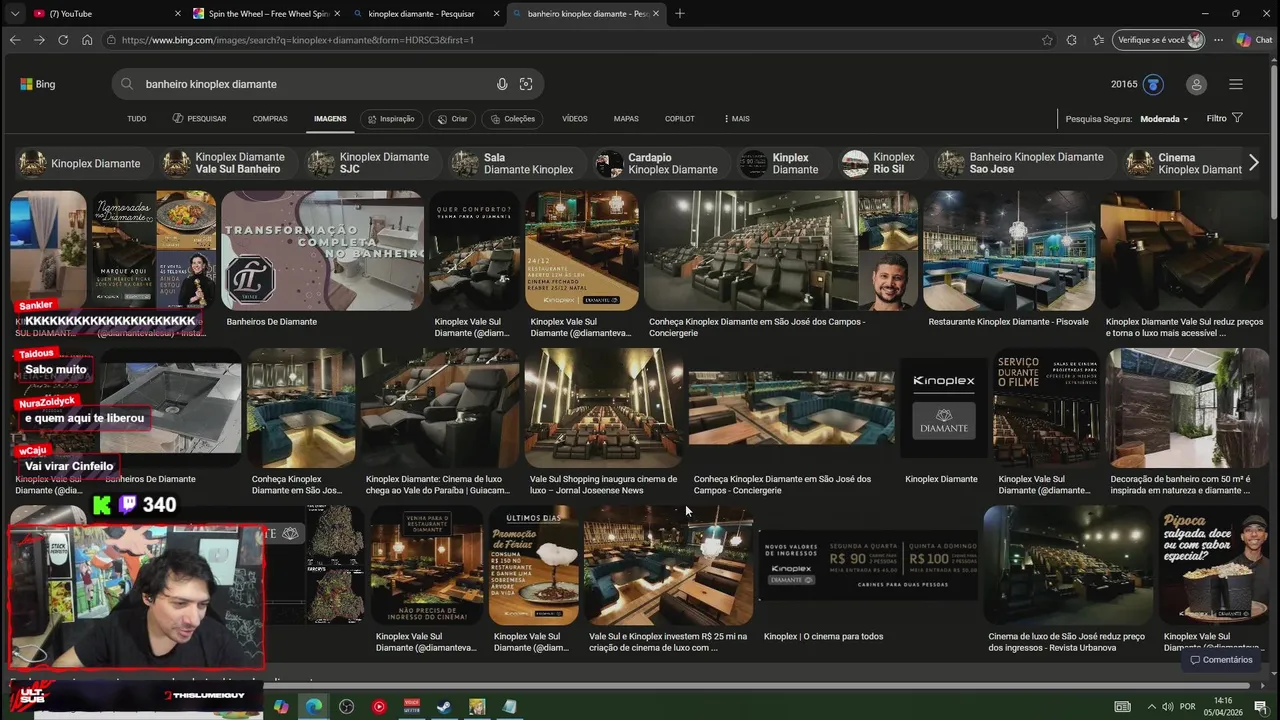Open a new browser tab
1280x720 pixels.
(680, 13)
